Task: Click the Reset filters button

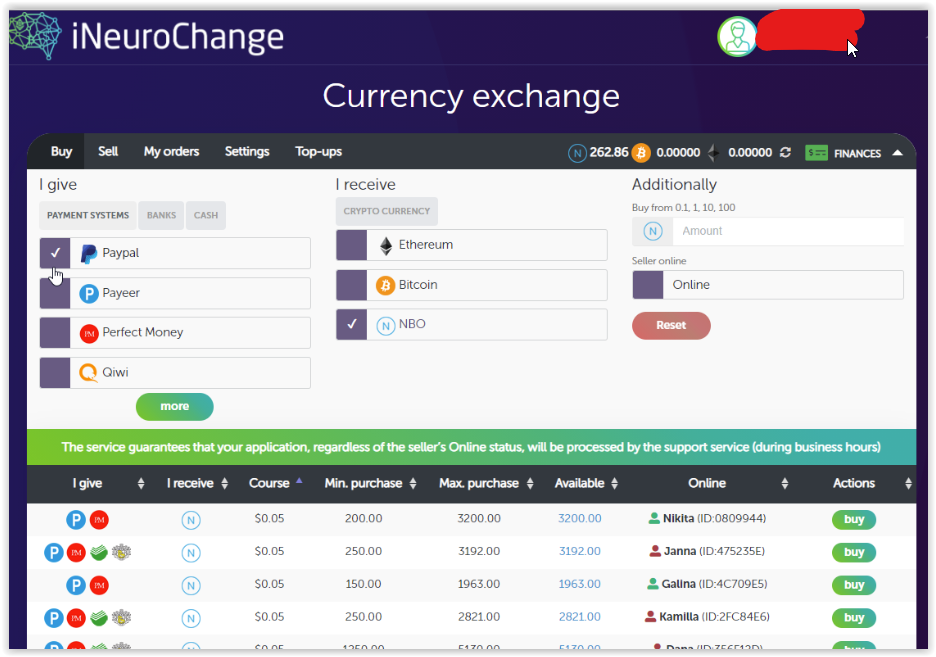Action: 671,325
